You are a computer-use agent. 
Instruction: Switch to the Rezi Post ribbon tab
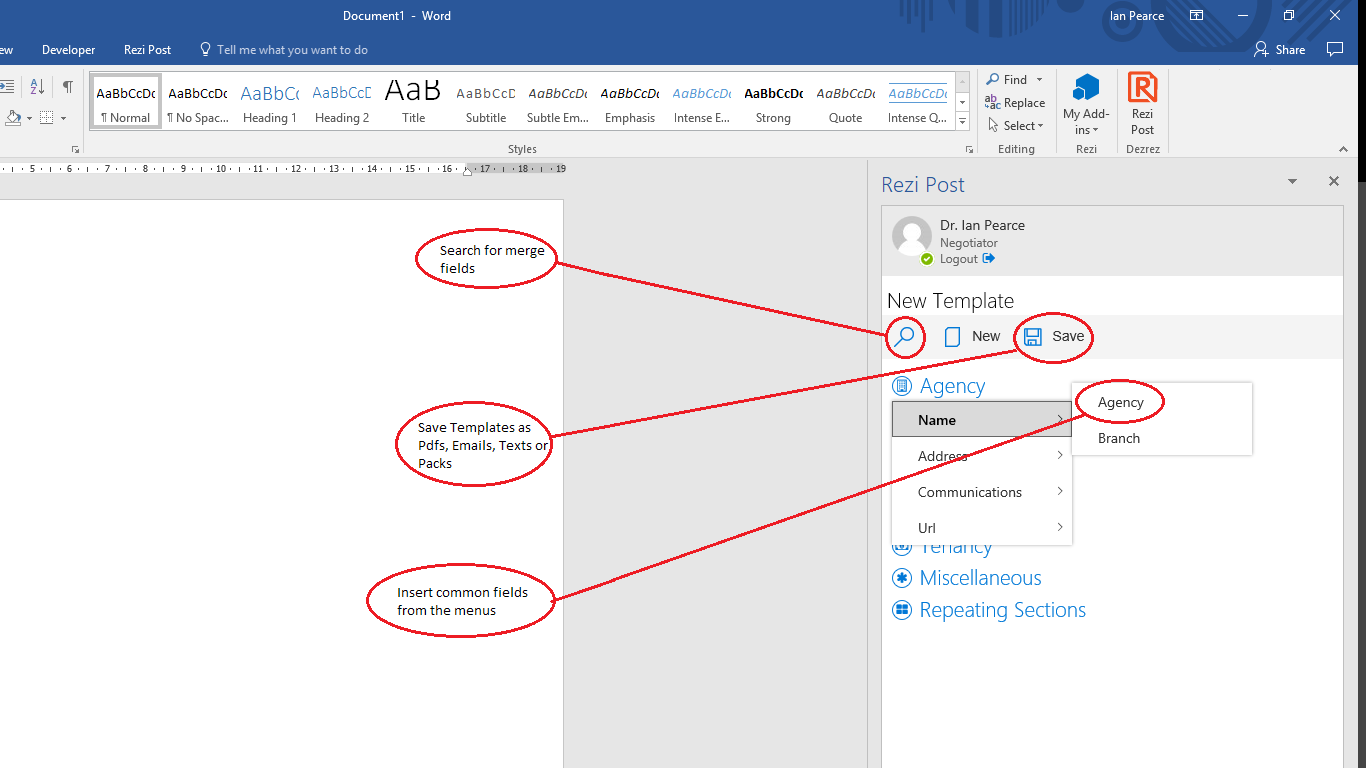(x=148, y=50)
